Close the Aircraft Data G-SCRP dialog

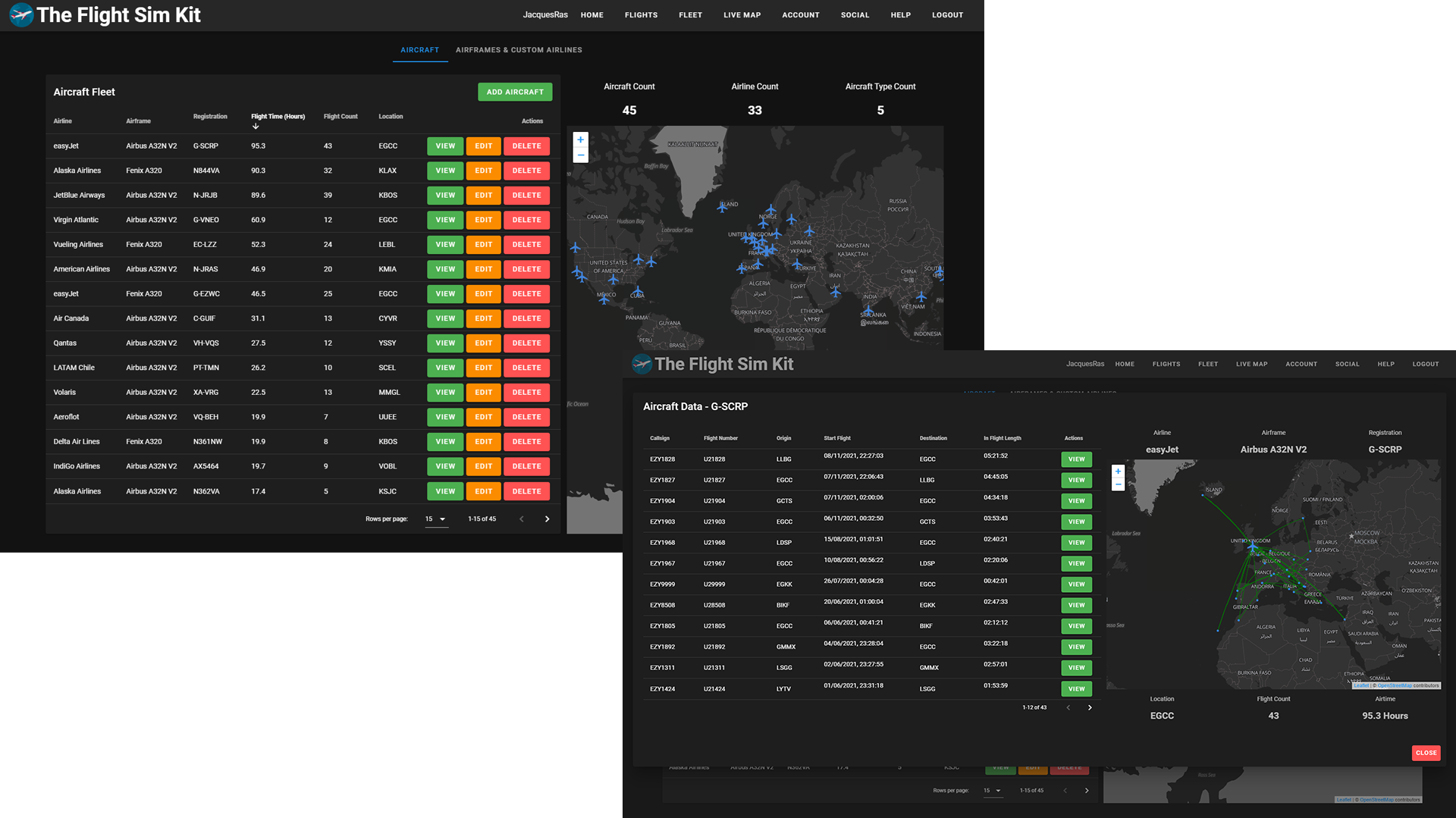click(1426, 753)
